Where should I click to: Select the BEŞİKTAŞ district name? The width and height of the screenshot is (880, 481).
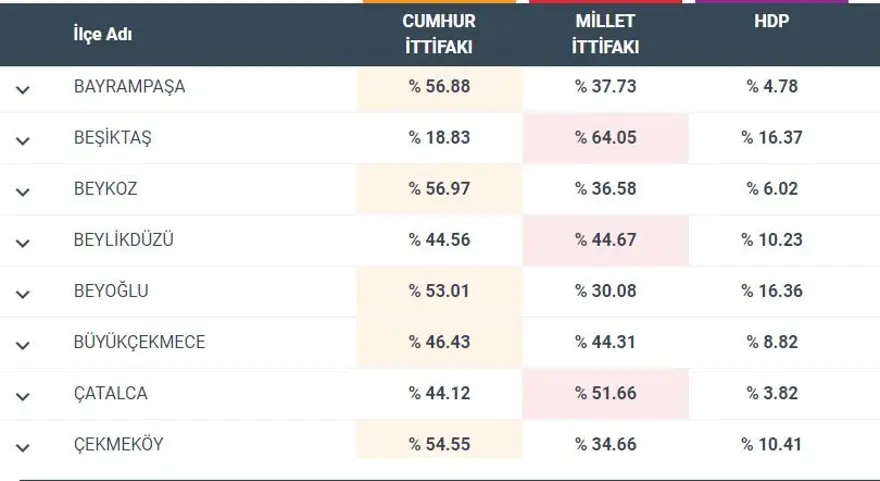(112, 138)
